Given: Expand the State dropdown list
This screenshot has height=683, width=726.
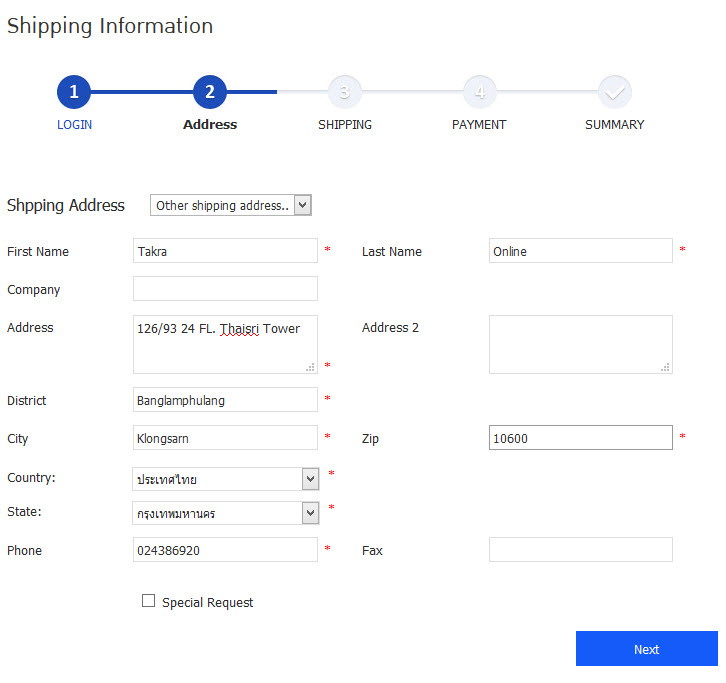Looking at the screenshot, I should click(x=226, y=513).
